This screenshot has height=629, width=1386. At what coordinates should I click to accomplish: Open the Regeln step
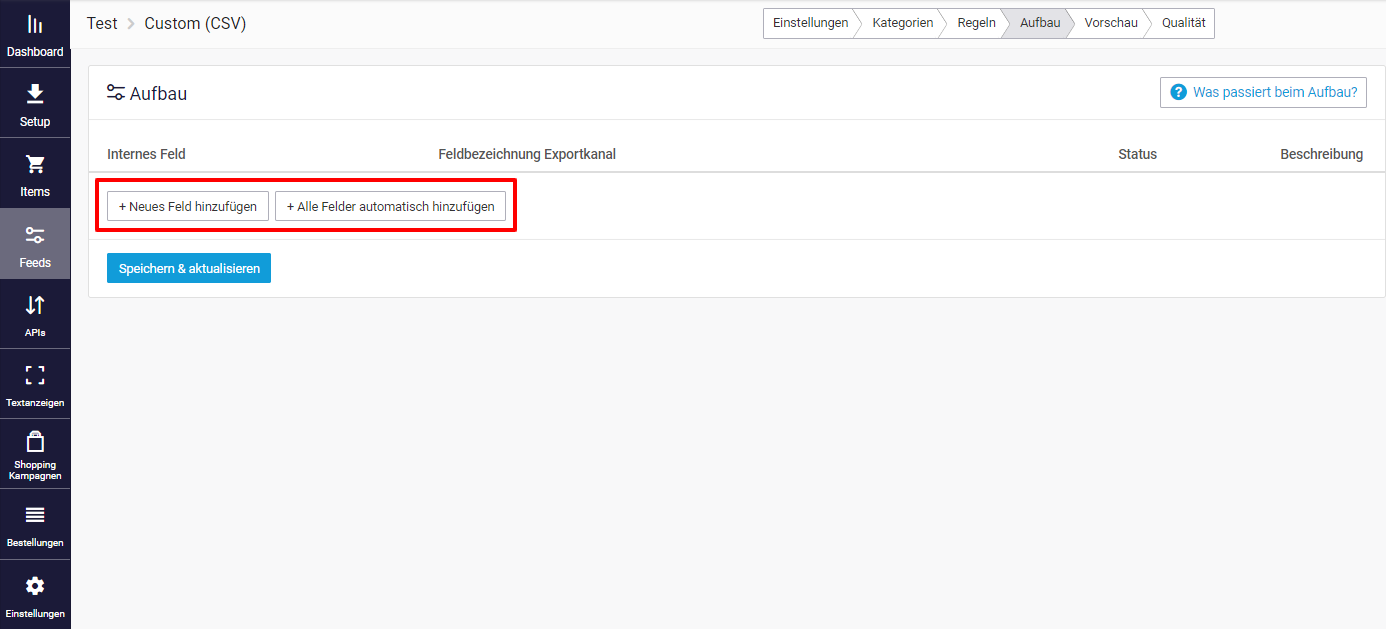[975, 22]
